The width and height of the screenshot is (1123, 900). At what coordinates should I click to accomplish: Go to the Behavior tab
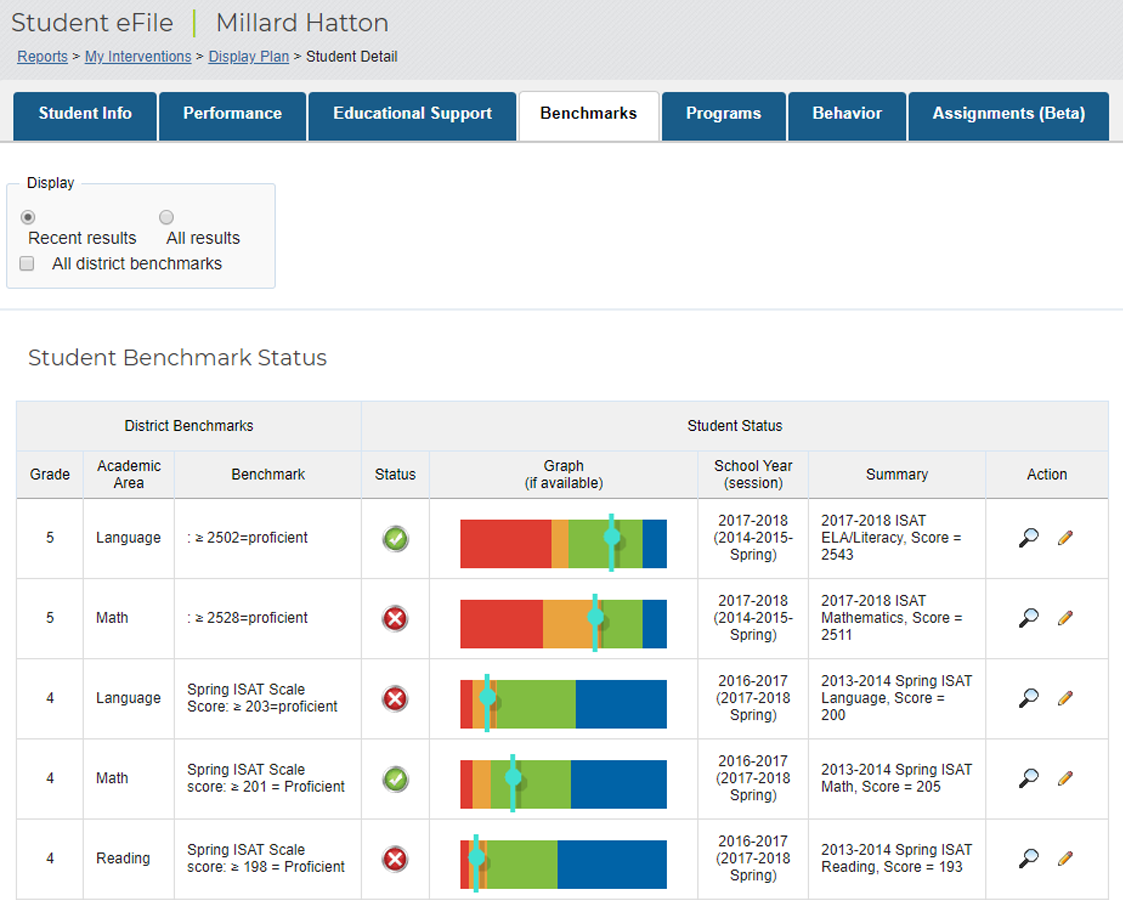click(x=846, y=114)
